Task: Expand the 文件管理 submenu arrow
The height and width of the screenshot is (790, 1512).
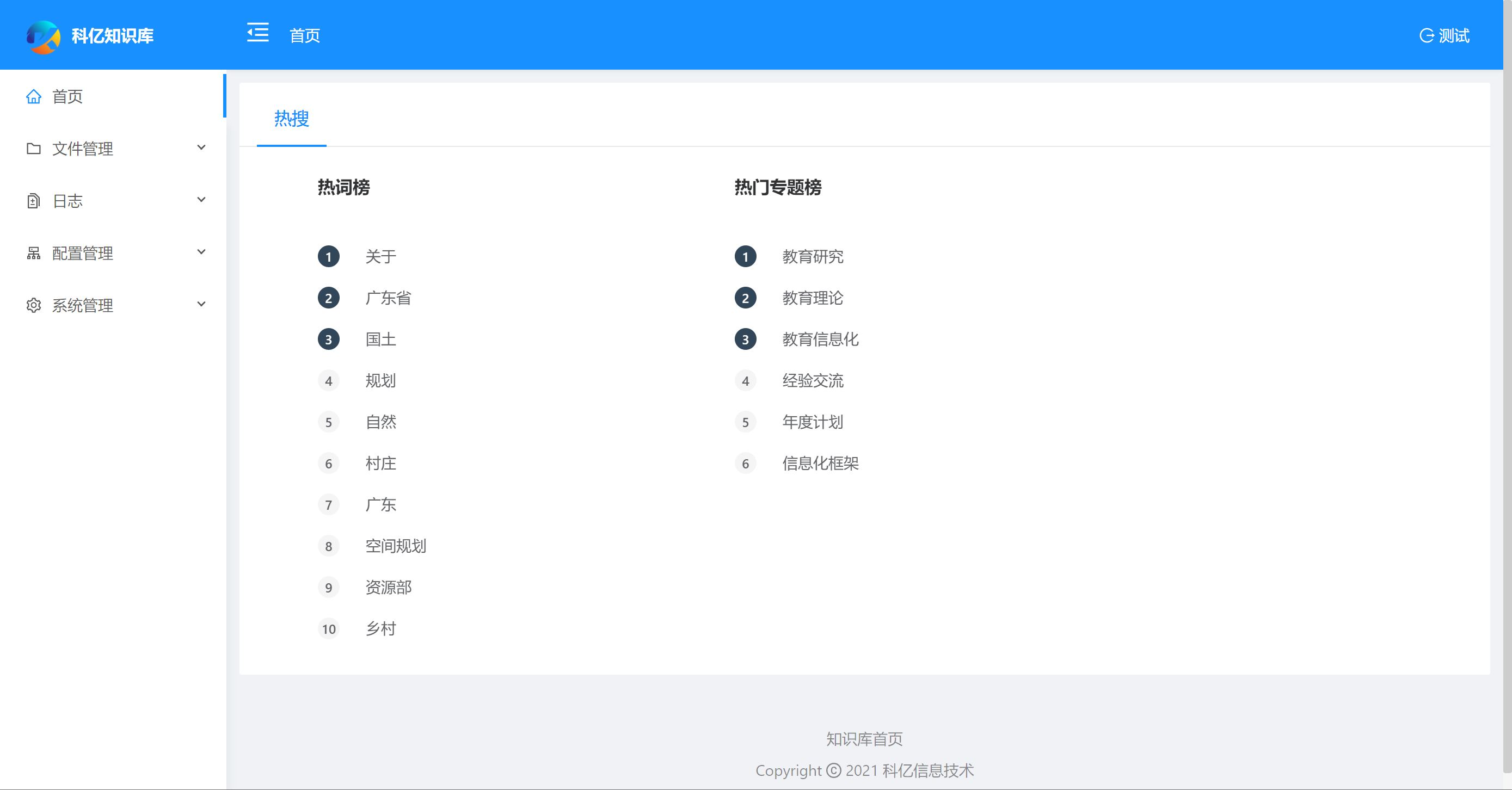Action: (201, 148)
